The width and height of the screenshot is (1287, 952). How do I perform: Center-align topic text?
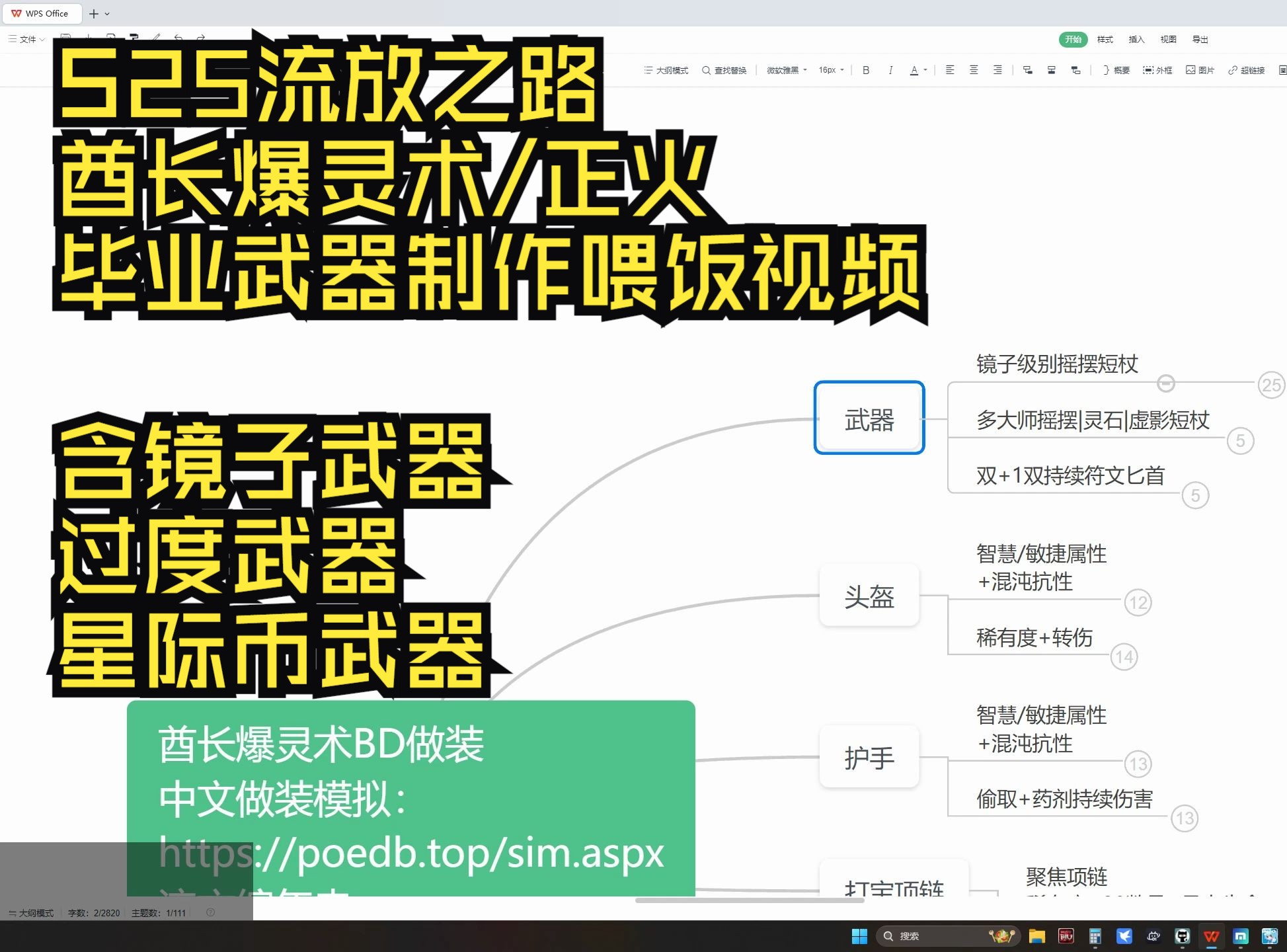point(974,70)
